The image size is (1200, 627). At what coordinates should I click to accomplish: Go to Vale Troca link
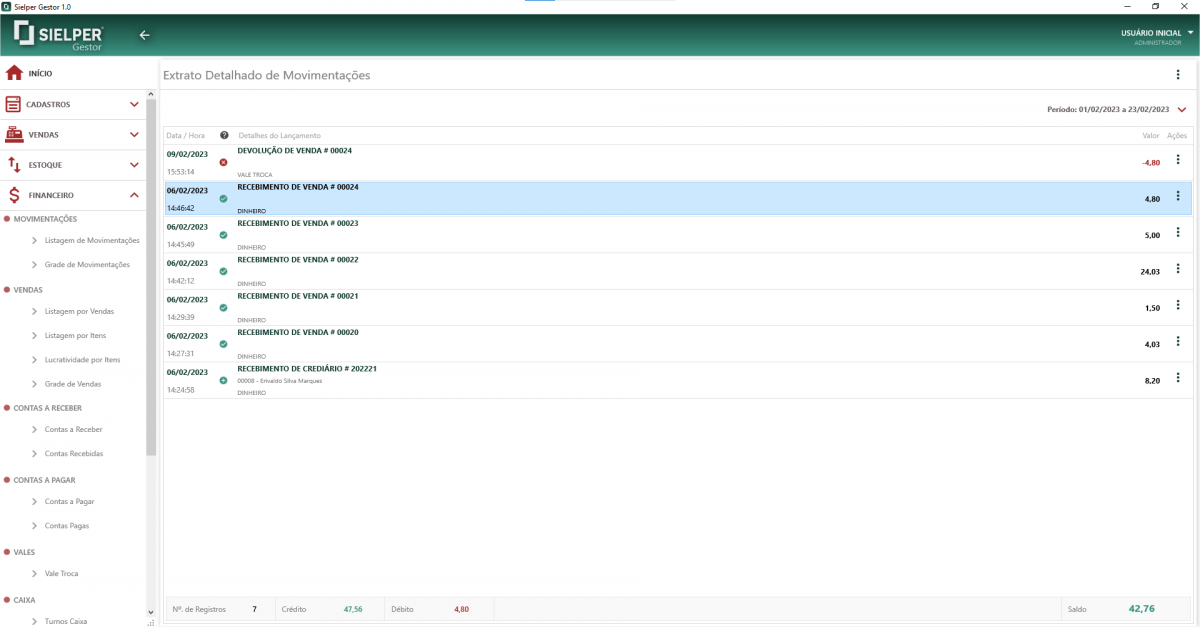click(61, 574)
